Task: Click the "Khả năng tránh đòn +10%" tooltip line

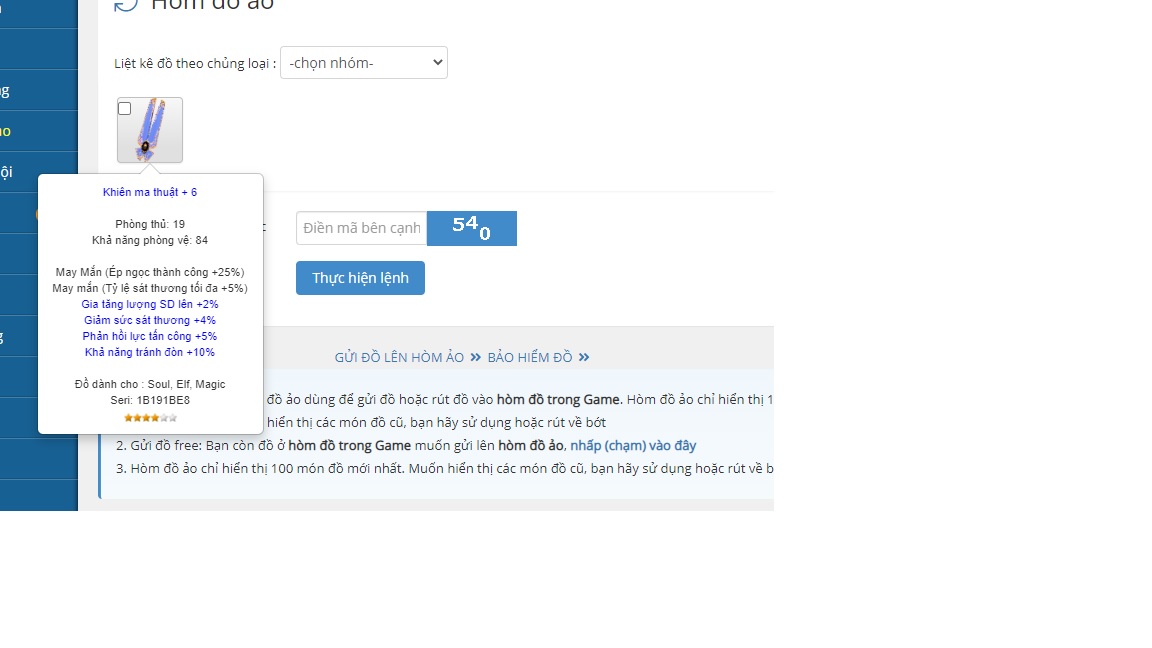Action: [150, 352]
